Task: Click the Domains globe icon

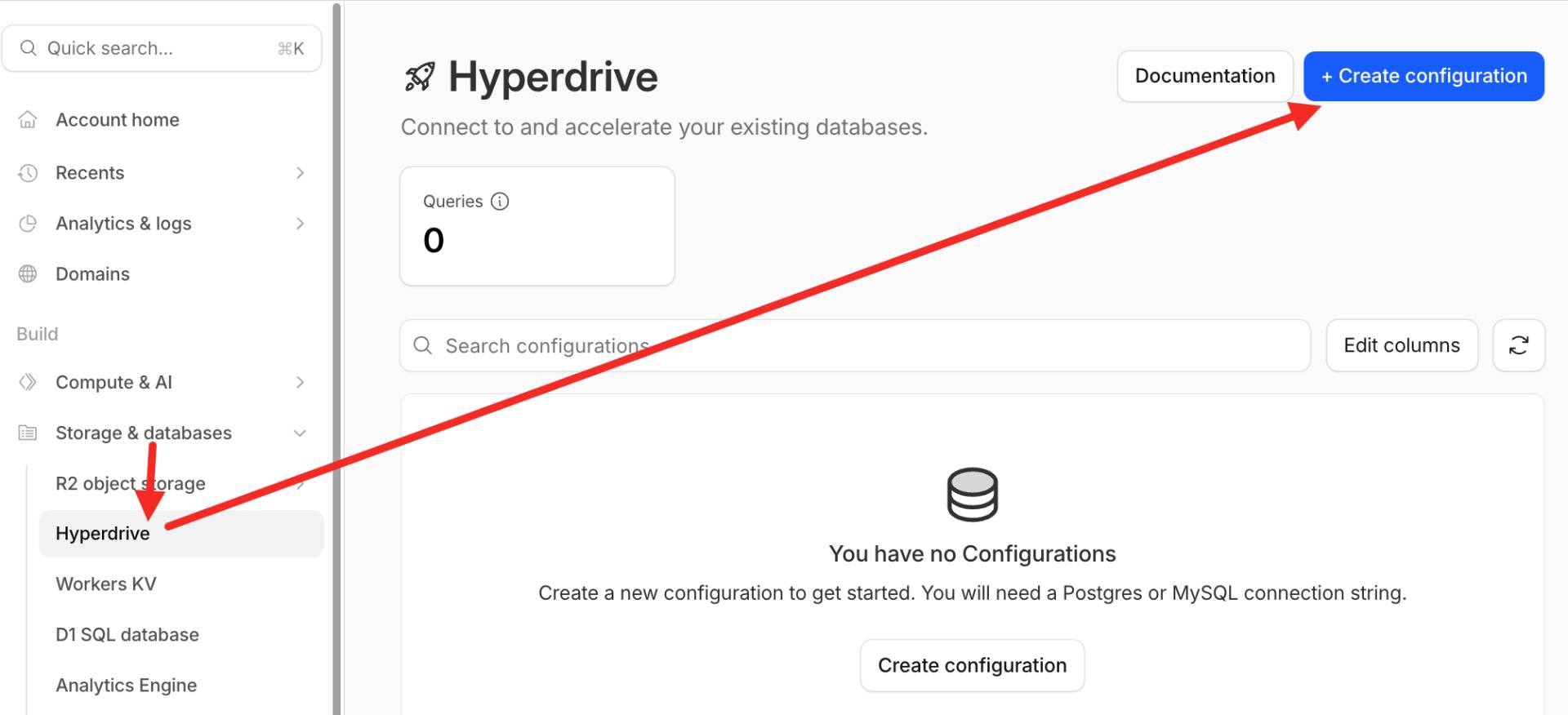Action: pos(28,274)
